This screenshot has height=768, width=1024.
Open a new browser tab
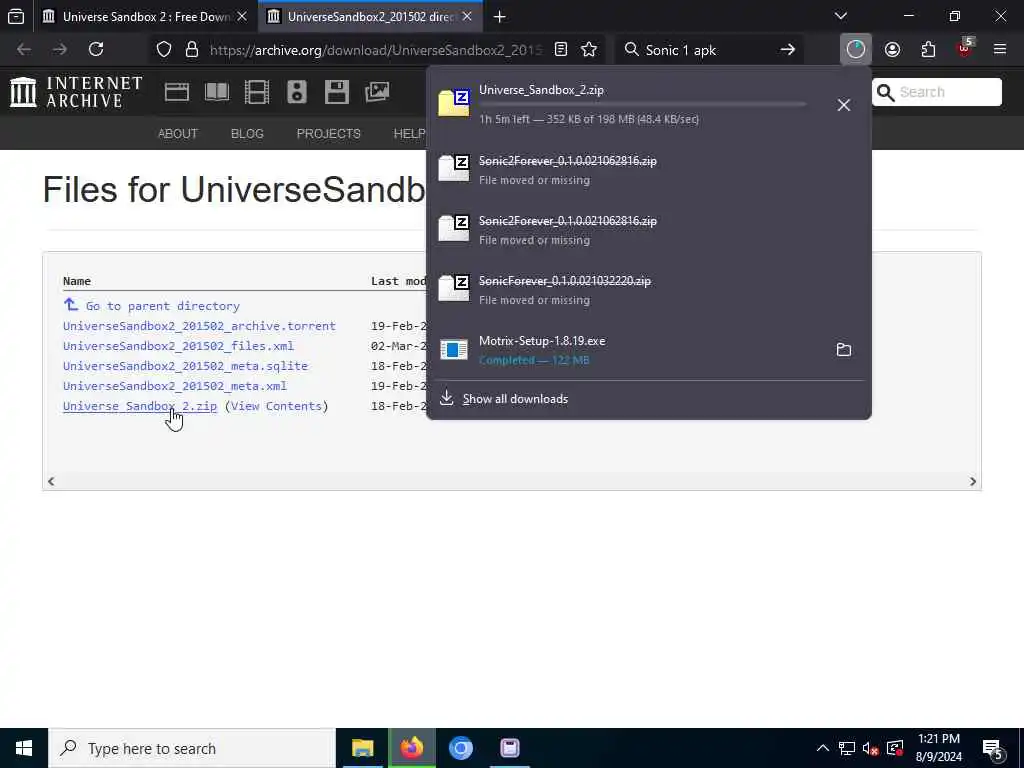coord(500,17)
